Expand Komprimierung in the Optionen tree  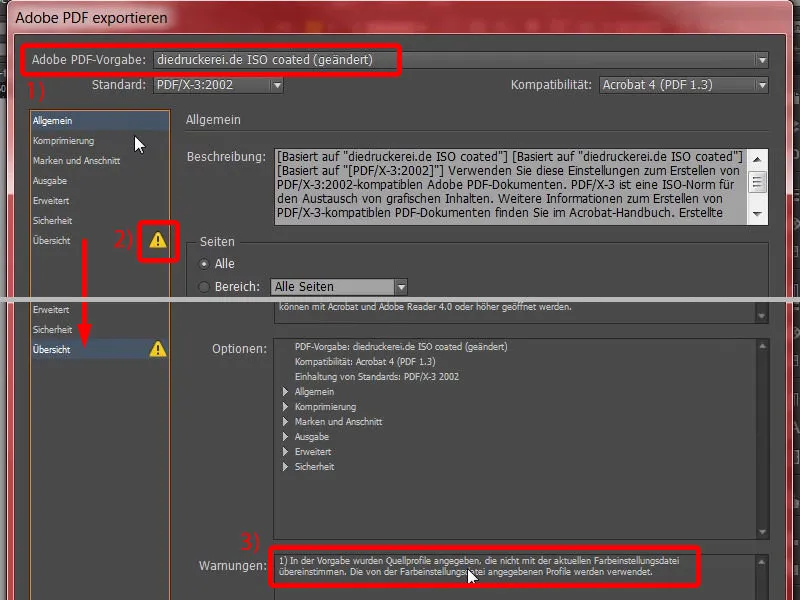pos(285,407)
